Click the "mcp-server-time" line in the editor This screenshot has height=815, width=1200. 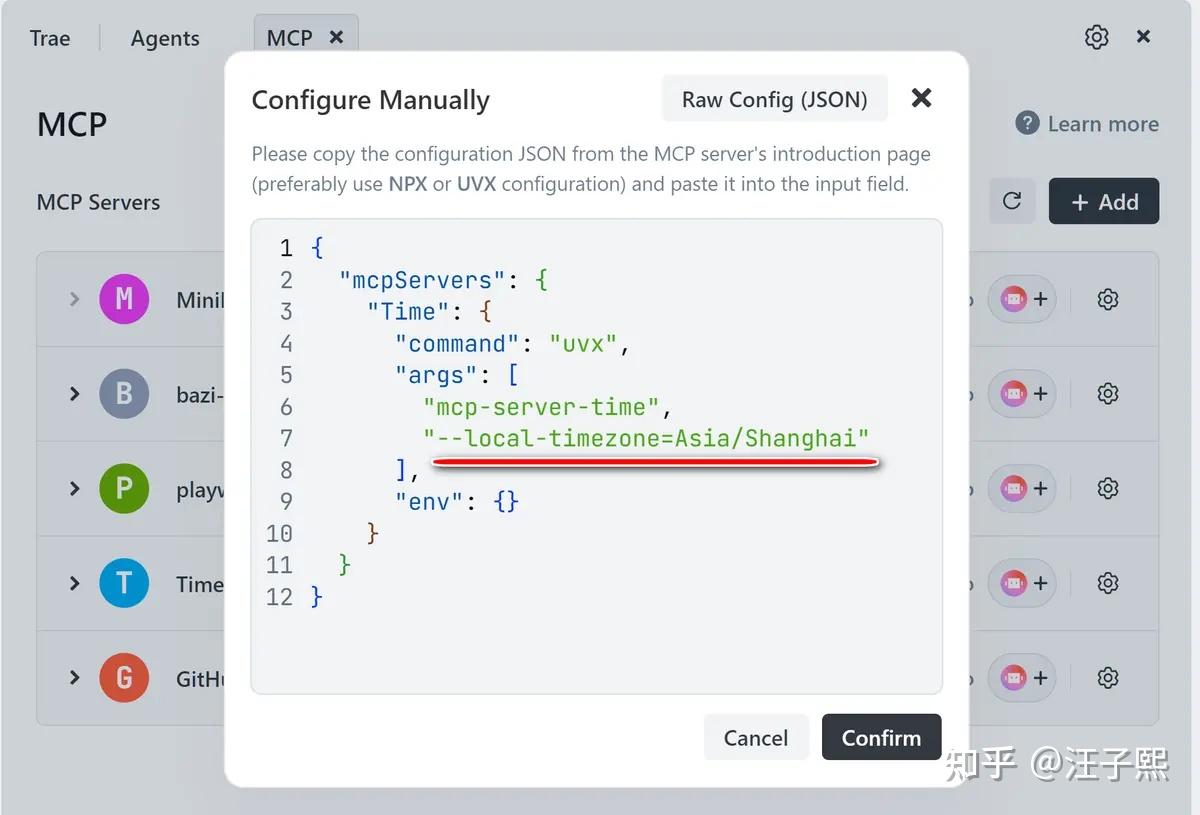pos(548,407)
